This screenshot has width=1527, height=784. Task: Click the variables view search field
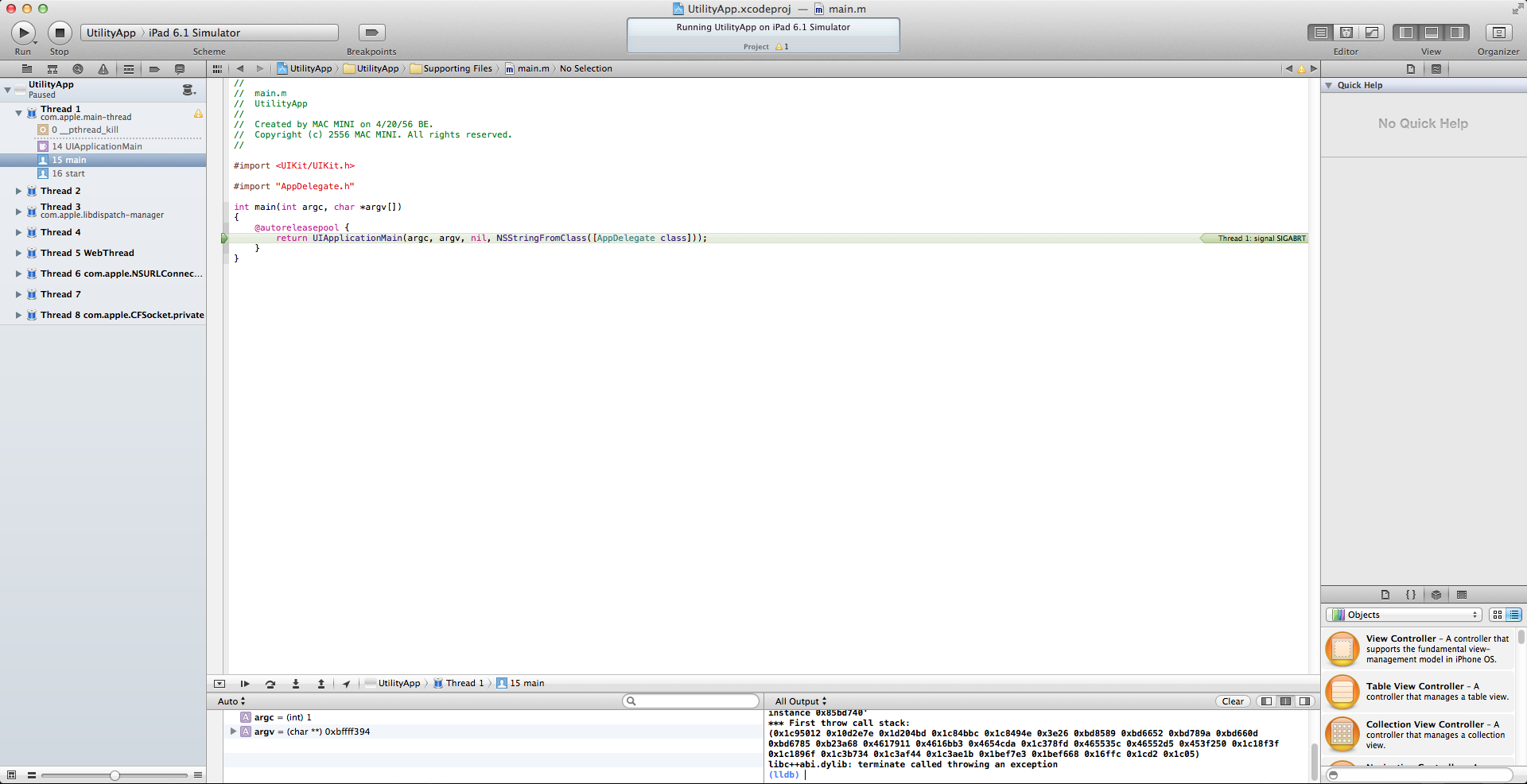(x=691, y=701)
